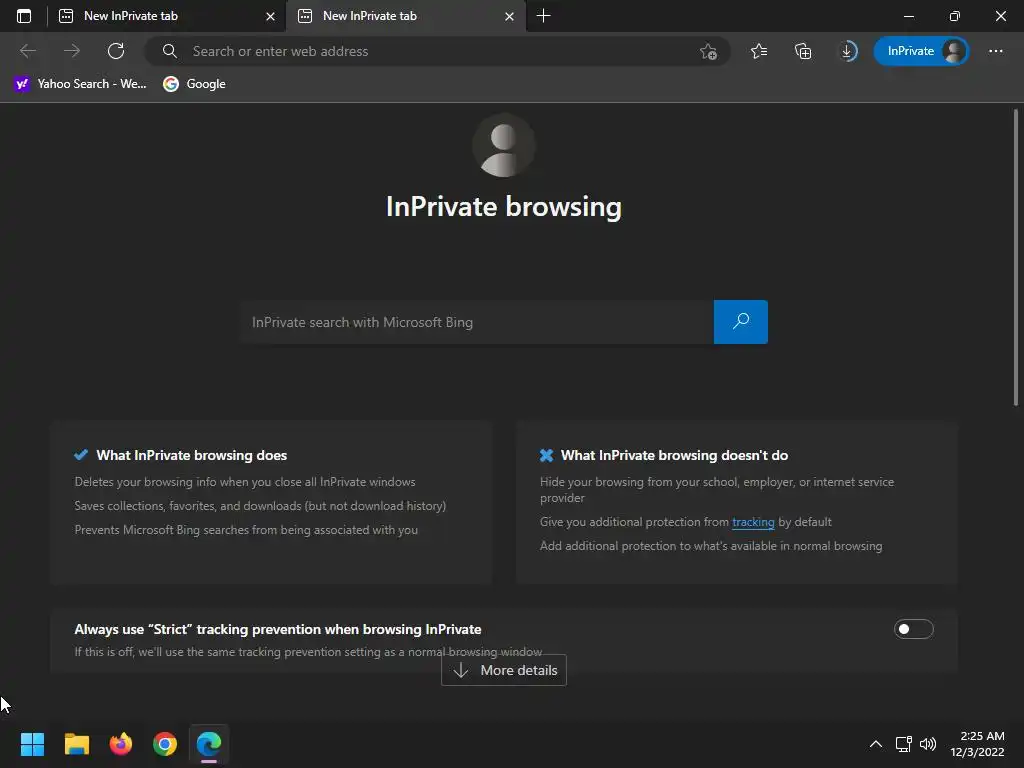The height and width of the screenshot is (768, 1024).
Task: Click the Edge taskbar icon
Action: coord(209,744)
